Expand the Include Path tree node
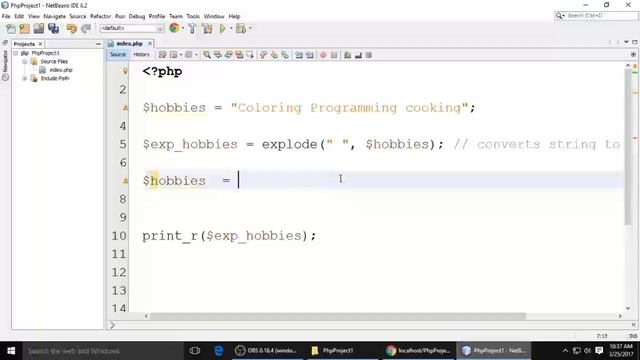The width and height of the screenshot is (640, 360). coord(24,78)
